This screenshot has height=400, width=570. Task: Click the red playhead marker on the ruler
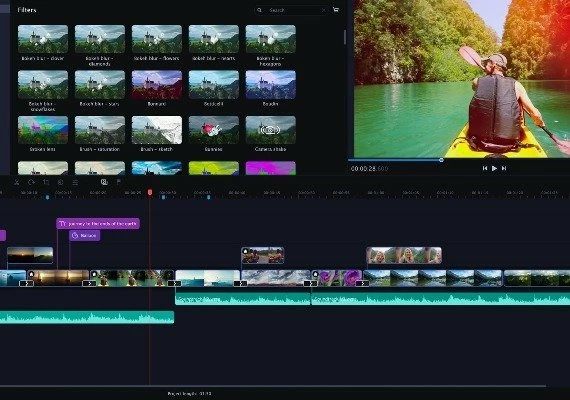tap(150, 192)
